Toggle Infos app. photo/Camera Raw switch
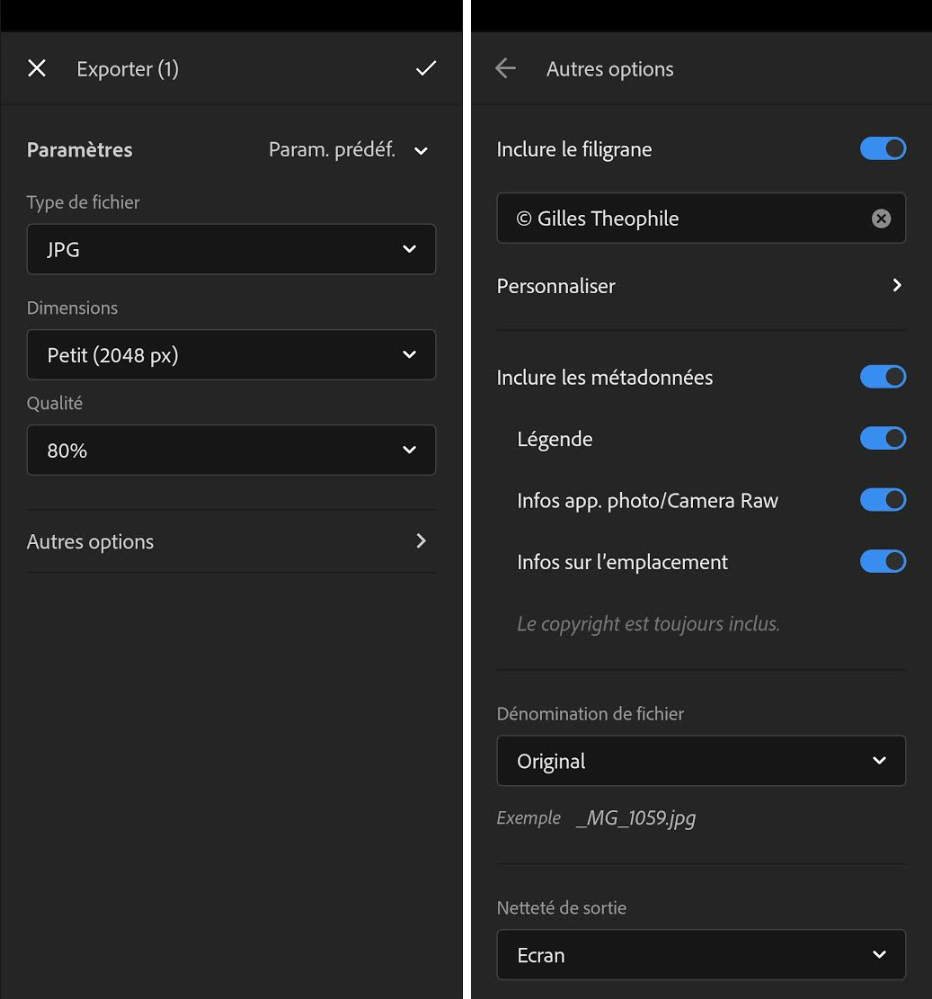This screenshot has height=999, width=932. 883,500
